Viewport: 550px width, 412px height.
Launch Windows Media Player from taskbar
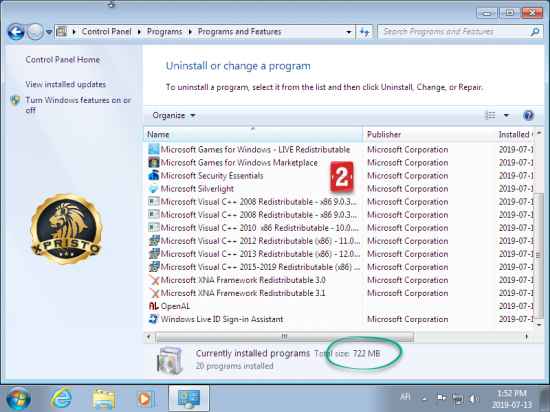[x=146, y=399]
